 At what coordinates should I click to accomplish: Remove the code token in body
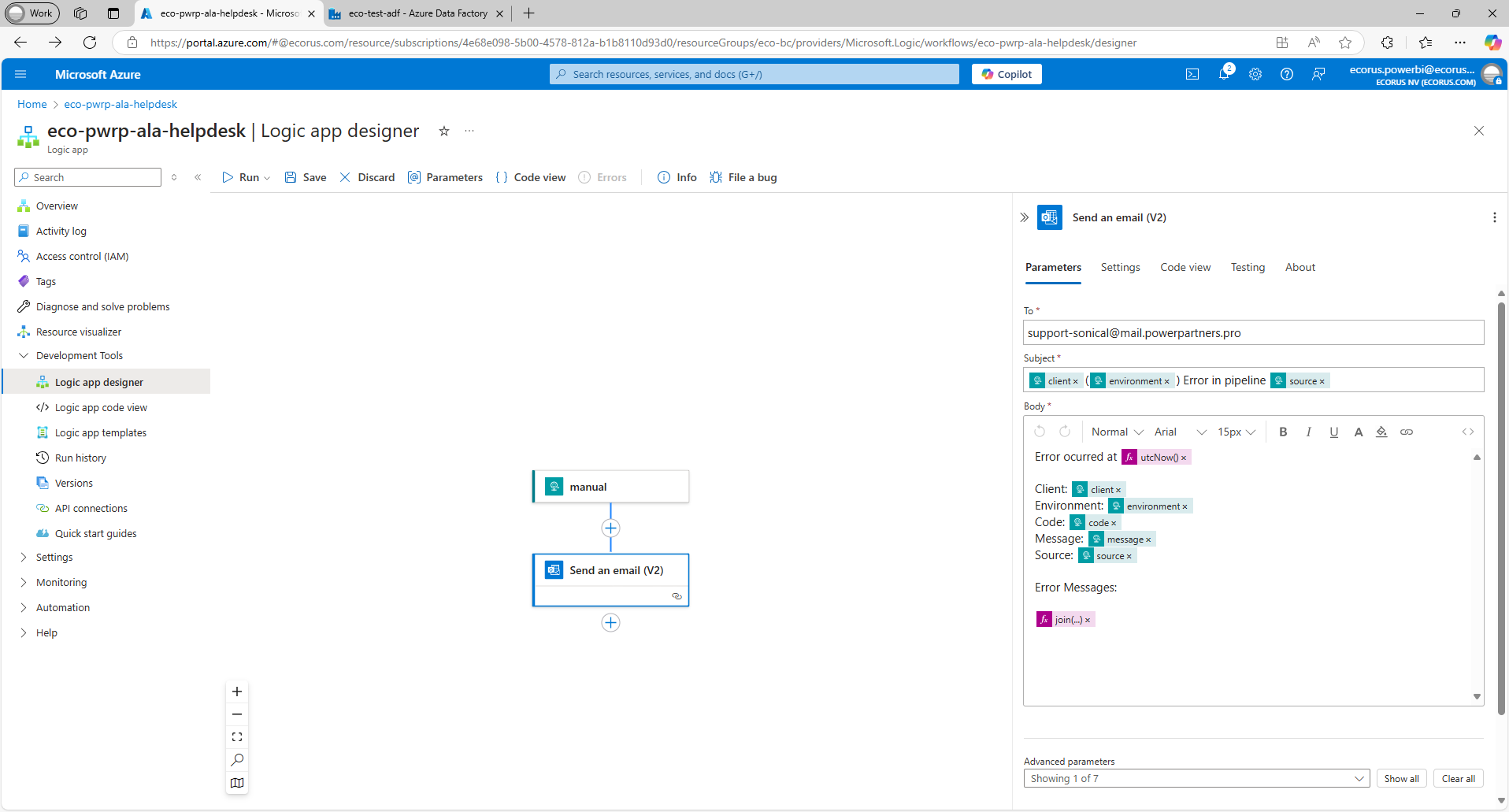click(1114, 523)
